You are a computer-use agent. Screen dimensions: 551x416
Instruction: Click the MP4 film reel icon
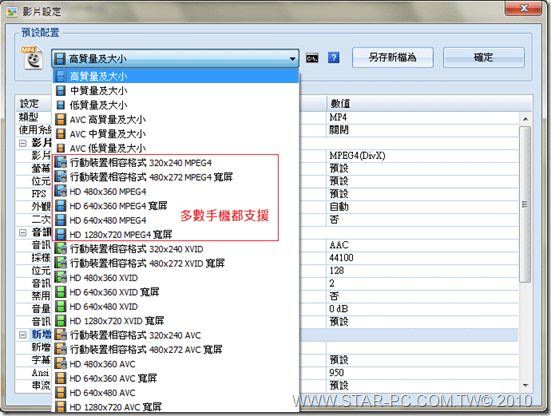[x=32, y=58]
